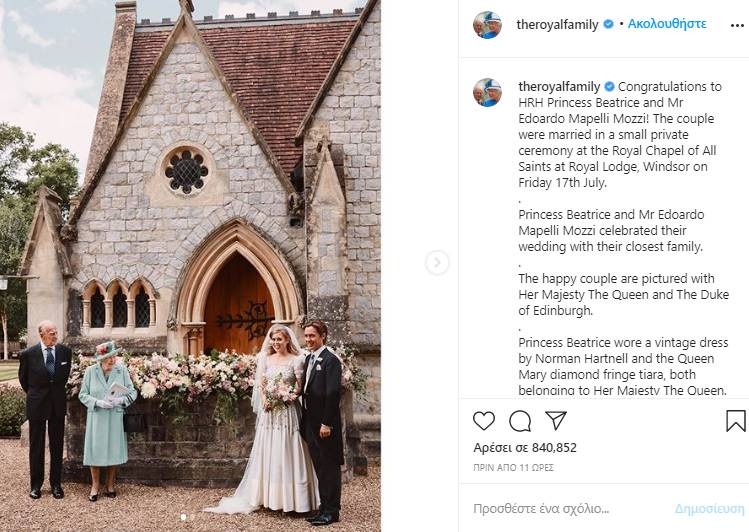Save the post with the bookmark icon

pos(735,421)
